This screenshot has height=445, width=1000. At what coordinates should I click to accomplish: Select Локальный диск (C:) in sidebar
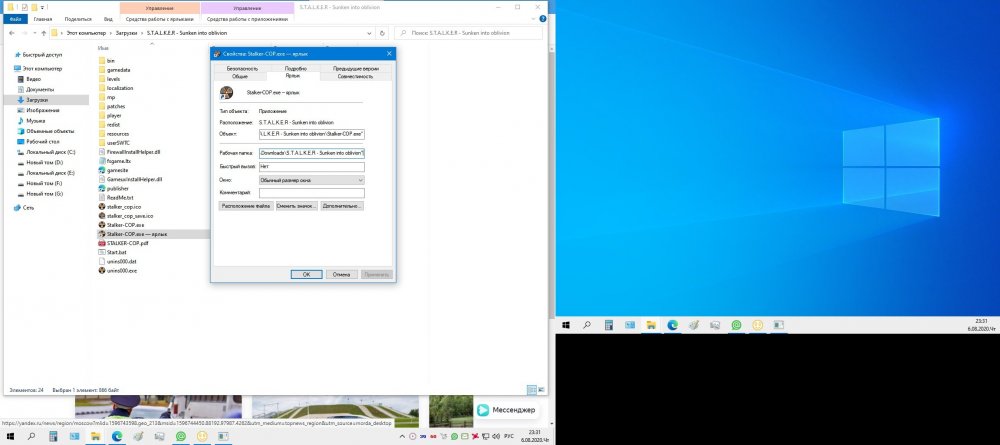pyautogui.click(x=46, y=152)
